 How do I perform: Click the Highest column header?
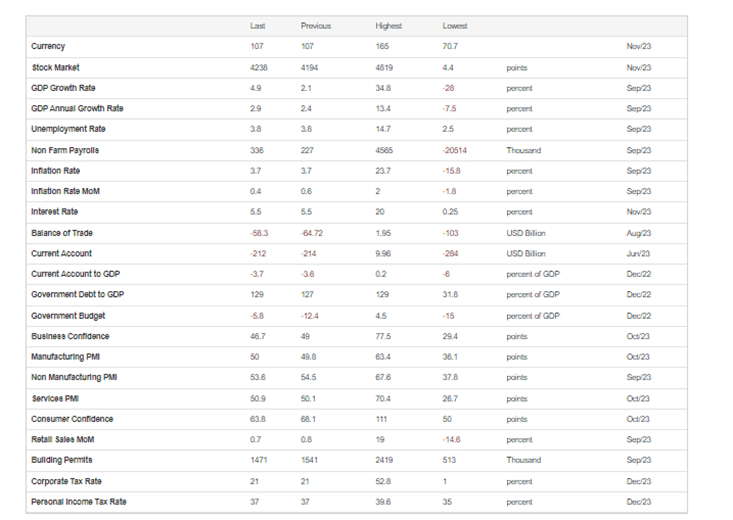pyautogui.click(x=388, y=26)
